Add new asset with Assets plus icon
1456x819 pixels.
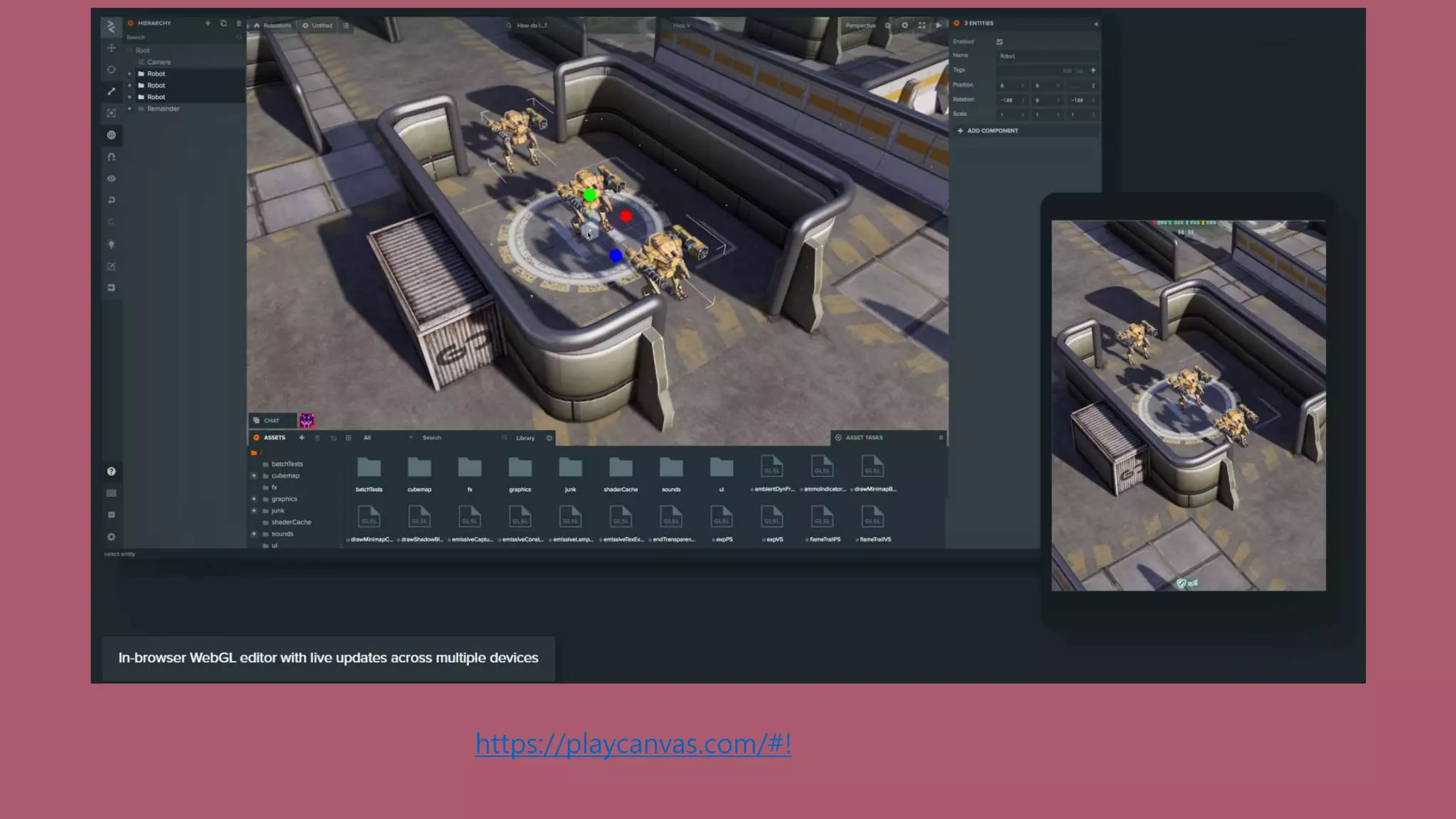pyautogui.click(x=301, y=438)
